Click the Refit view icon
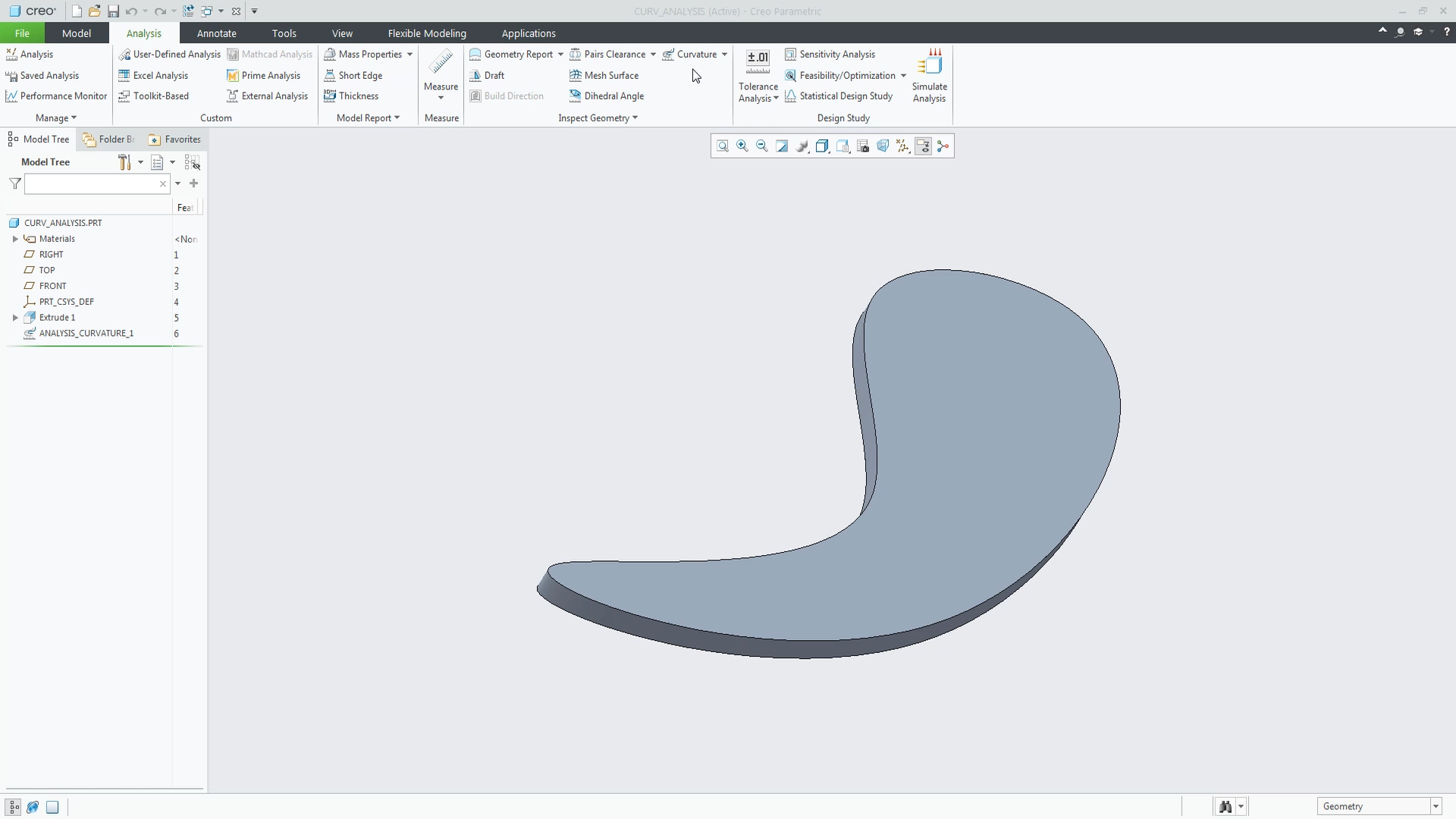1456x819 pixels. 722,146
